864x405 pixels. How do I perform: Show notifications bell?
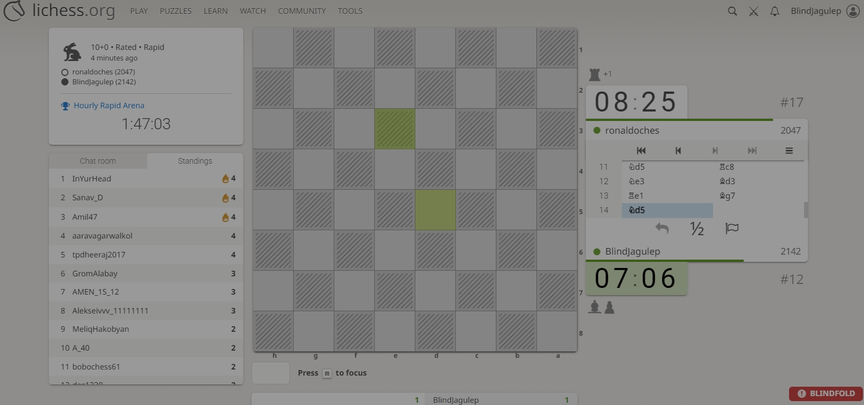tap(774, 11)
